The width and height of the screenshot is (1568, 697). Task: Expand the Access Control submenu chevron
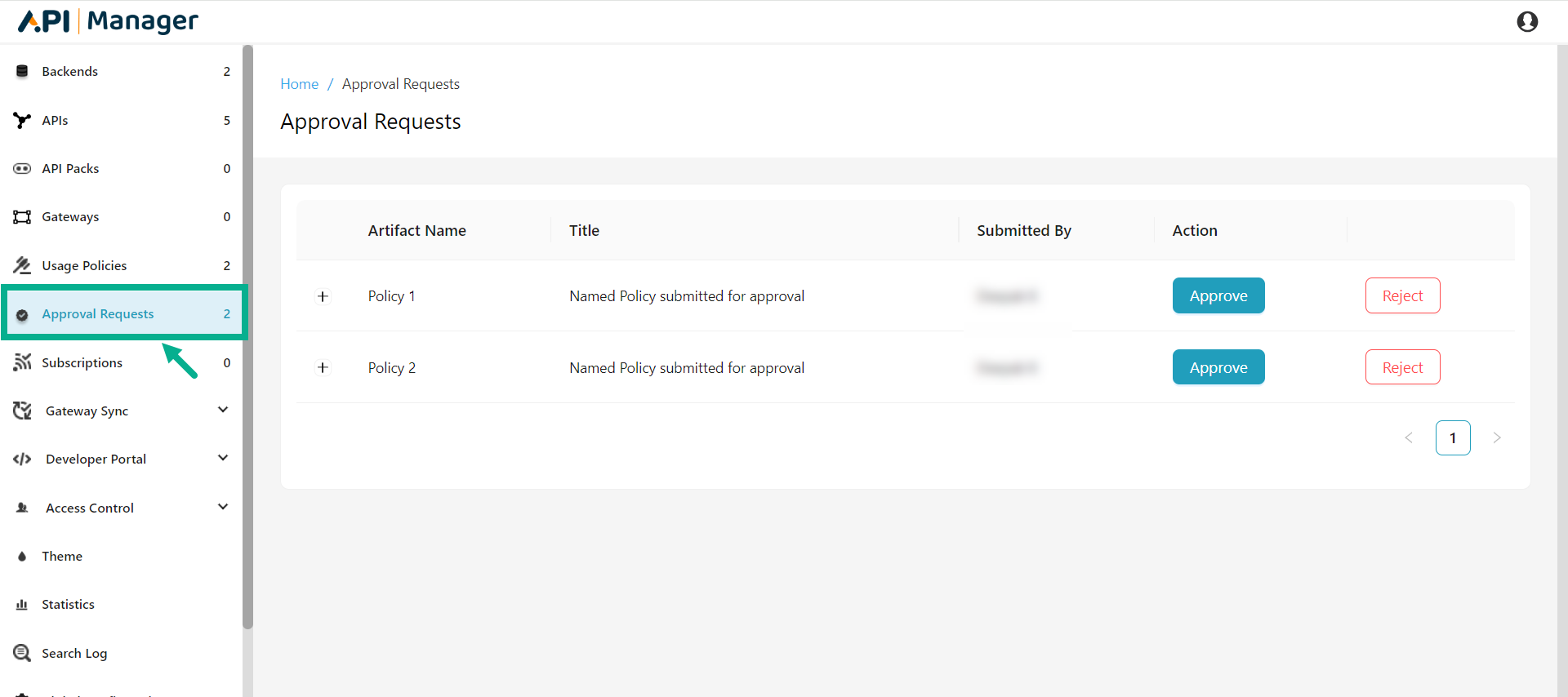click(x=223, y=507)
